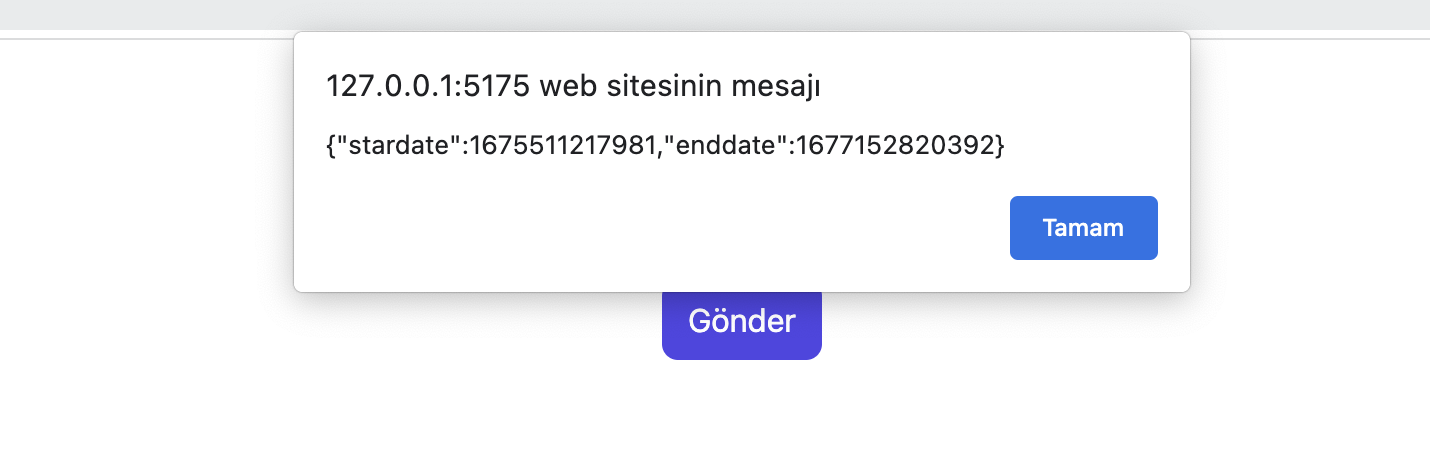The height and width of the screenshot is (468, 1430).
Task: Click empty dialog space left of Tamam
Action: point(650,228)
